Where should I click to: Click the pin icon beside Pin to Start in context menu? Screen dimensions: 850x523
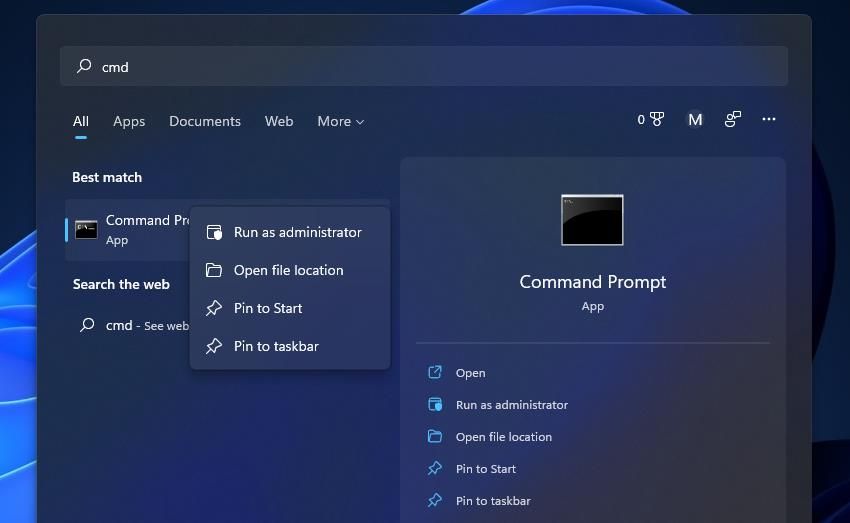(214, 308)
